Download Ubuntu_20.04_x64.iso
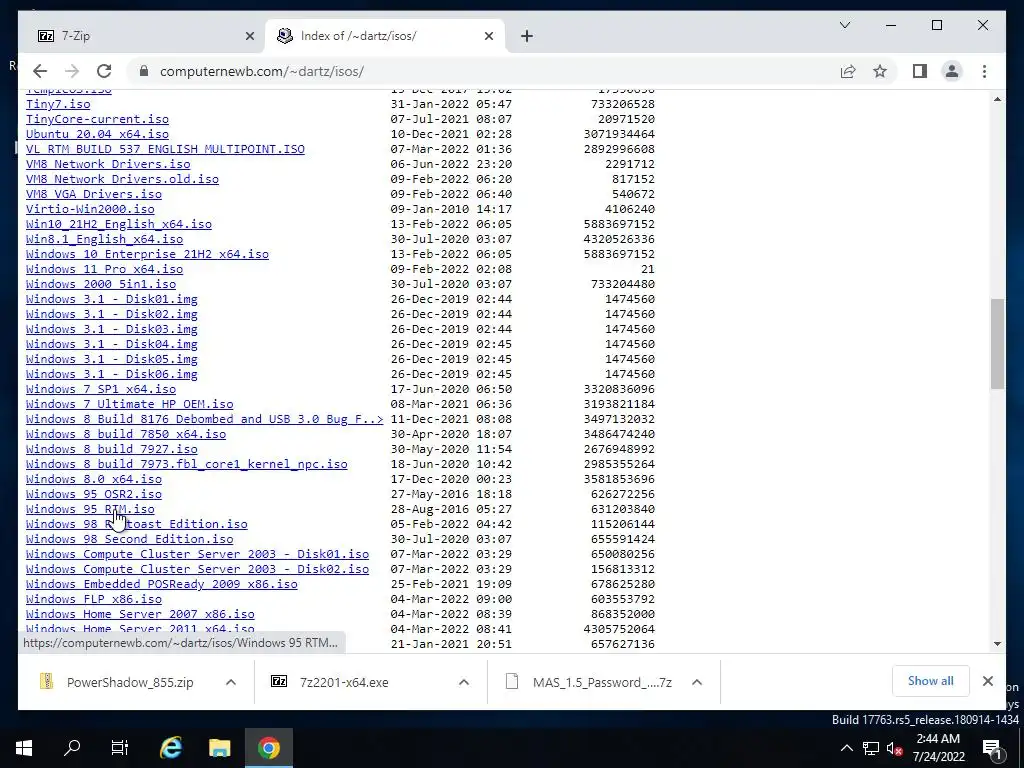The width and height of the screenshot is (1024, 768). (97, 134)
